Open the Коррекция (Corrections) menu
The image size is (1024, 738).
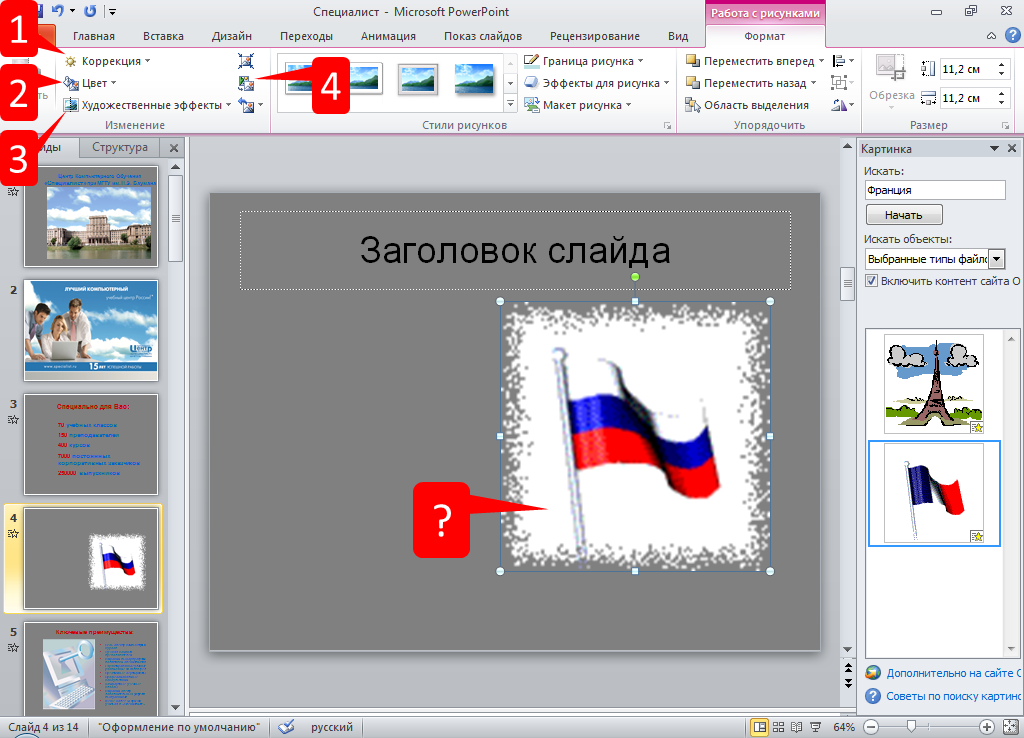[108, 61]
